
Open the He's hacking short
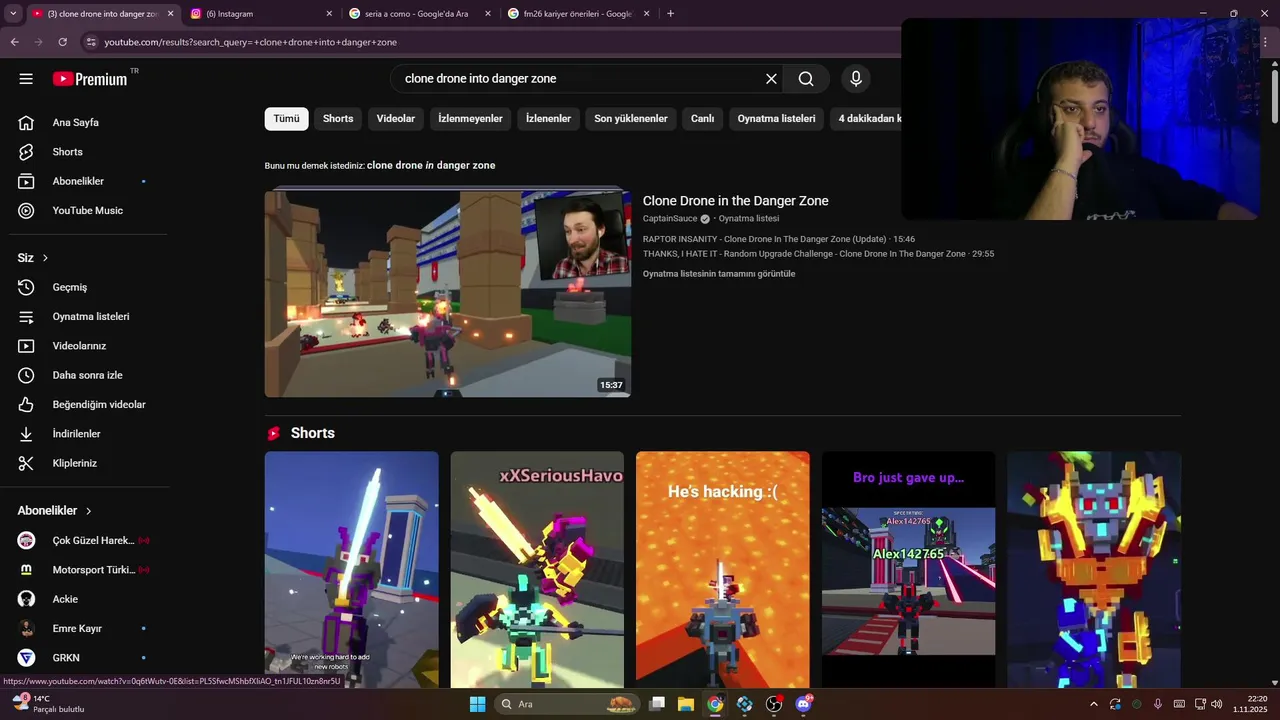coord(722,570)
